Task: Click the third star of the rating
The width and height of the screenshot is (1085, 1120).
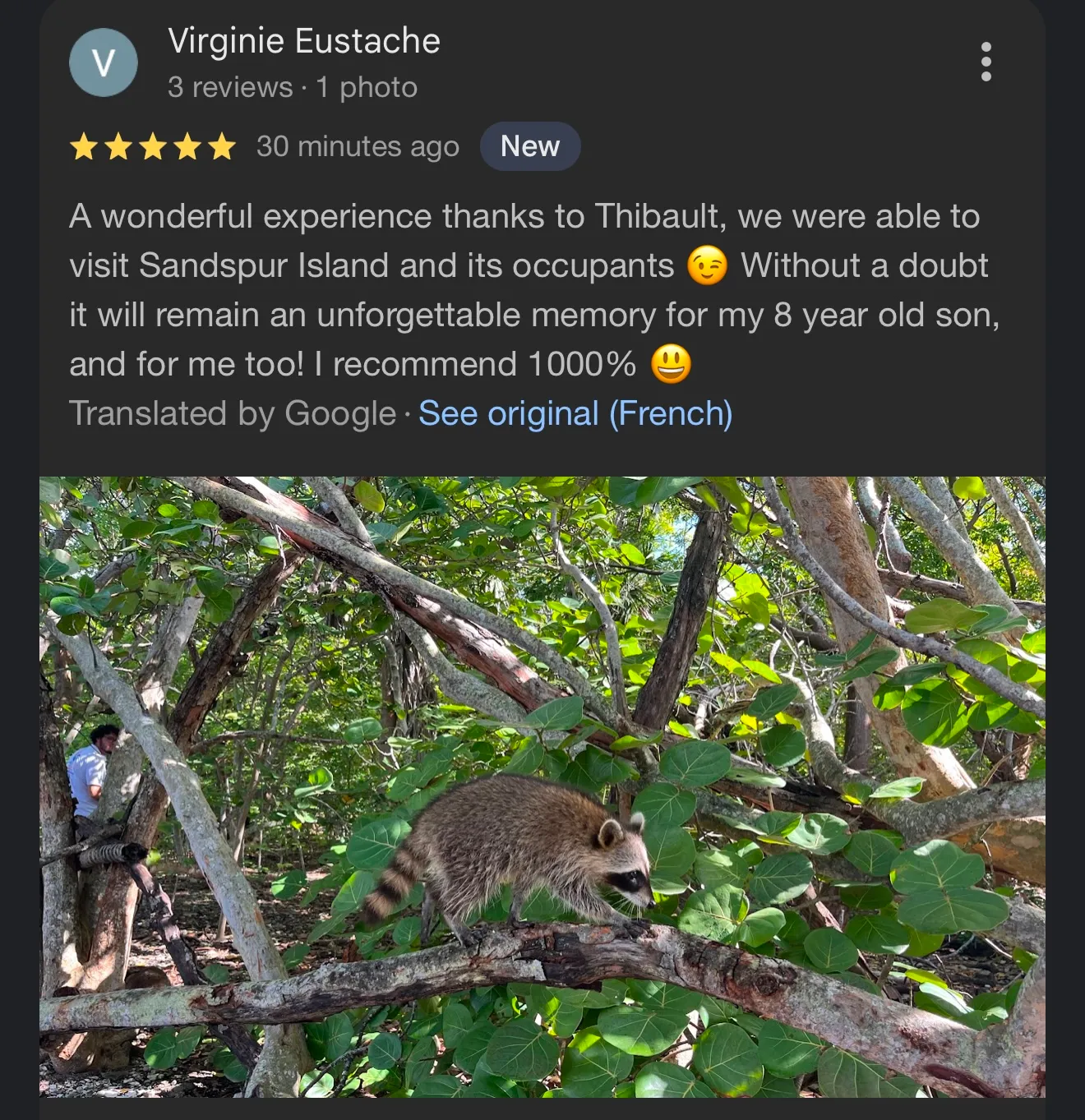Action: click(153, 147)
